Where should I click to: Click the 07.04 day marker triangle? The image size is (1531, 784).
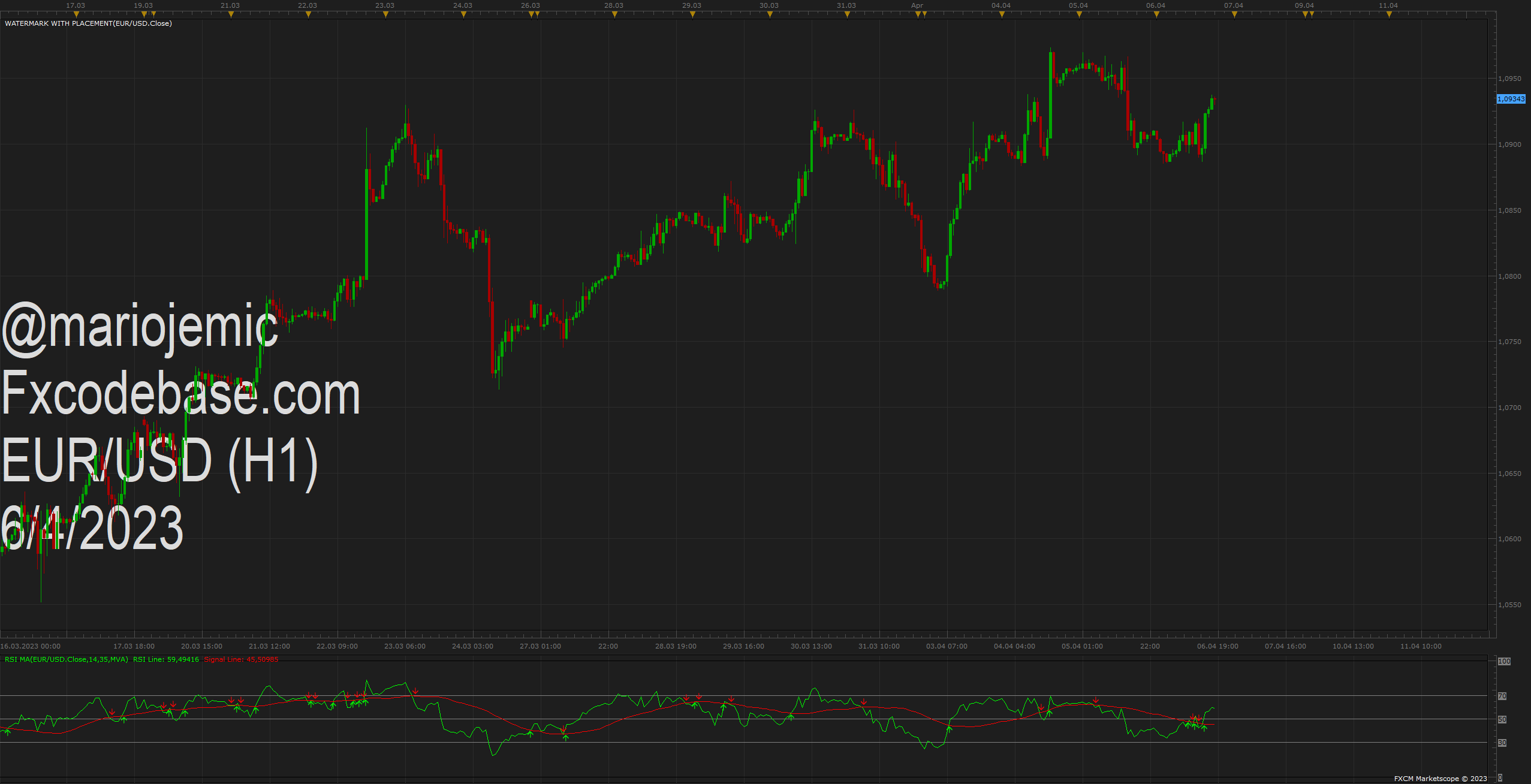[x=1234, y=14]
